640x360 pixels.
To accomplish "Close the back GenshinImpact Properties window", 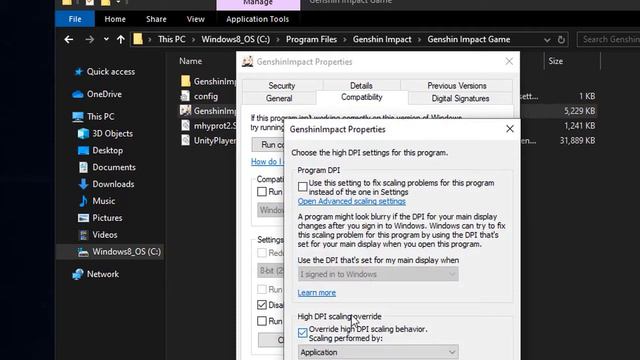I will (x=509, y=61).
